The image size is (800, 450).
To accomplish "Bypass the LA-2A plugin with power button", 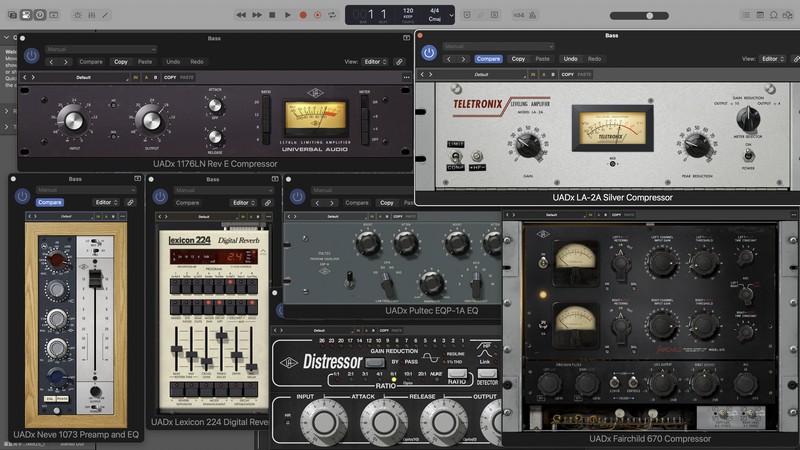I will (x=429, y=52).
